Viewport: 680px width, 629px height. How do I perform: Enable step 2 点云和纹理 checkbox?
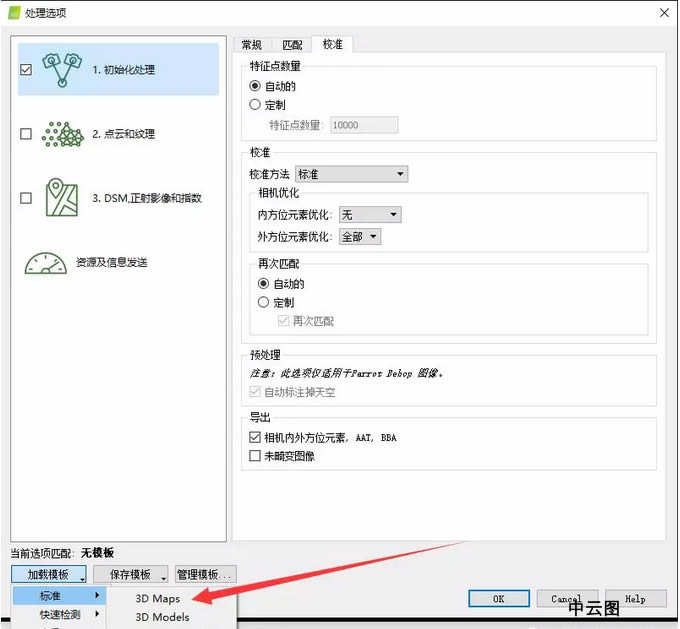point(26,134)
